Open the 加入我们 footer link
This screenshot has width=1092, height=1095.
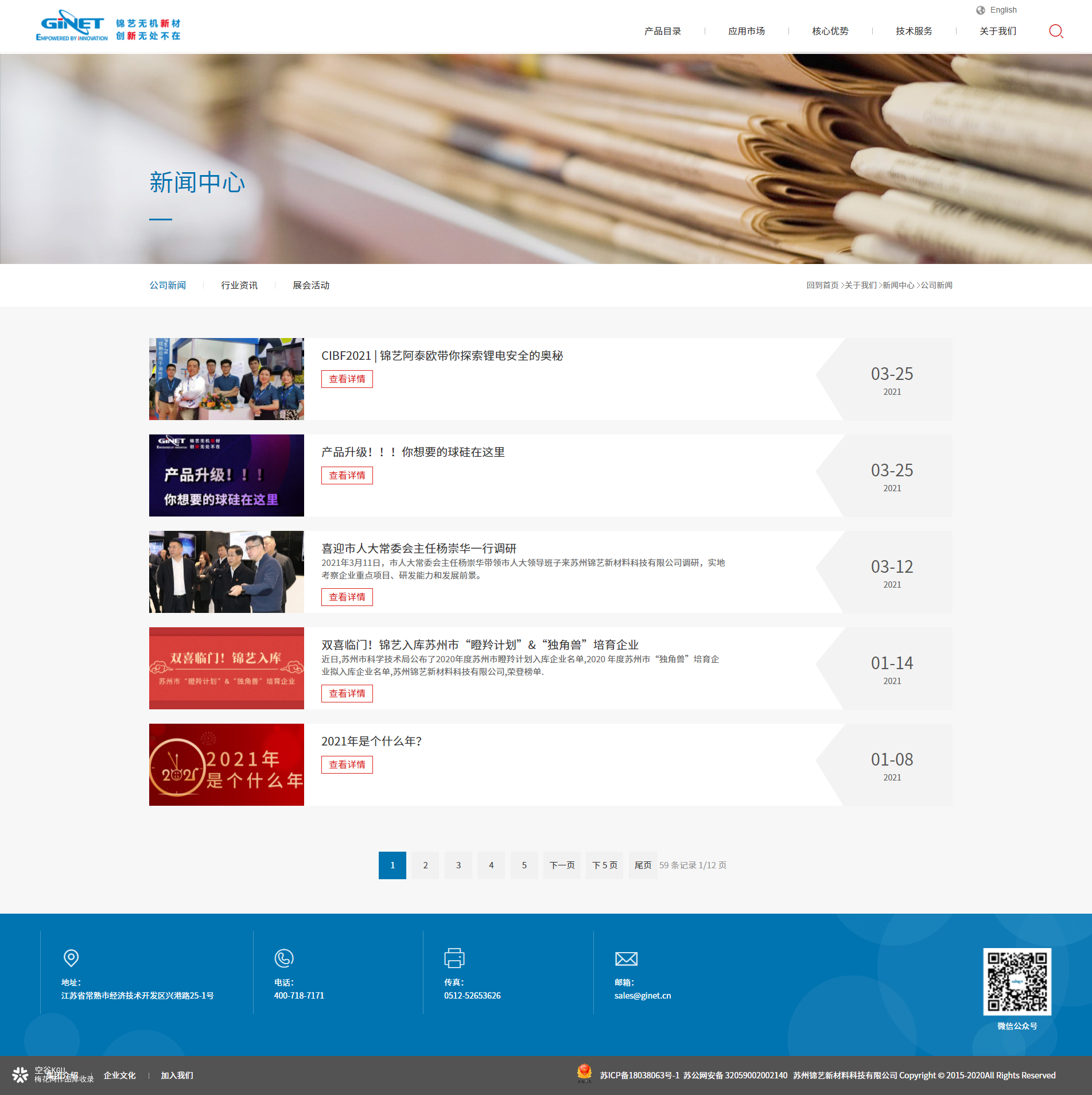pyautogui.click(x=177, y=1075)
